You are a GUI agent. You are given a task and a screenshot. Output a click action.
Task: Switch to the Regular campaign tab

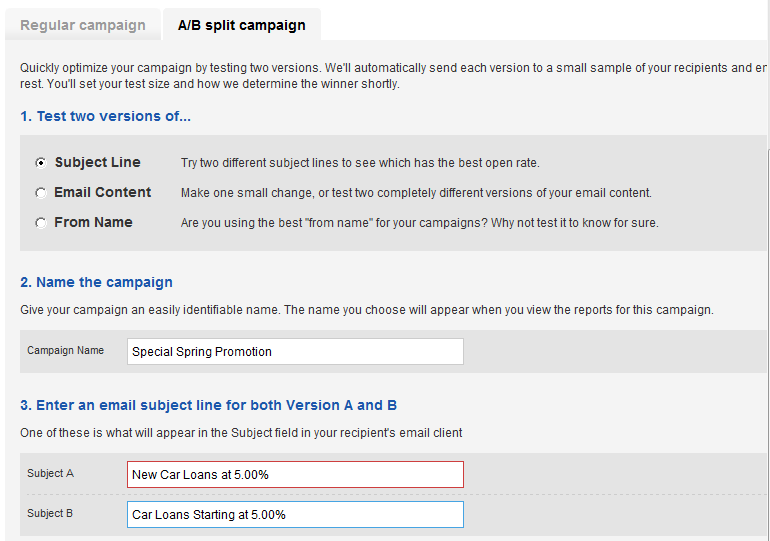pos(82,25)
